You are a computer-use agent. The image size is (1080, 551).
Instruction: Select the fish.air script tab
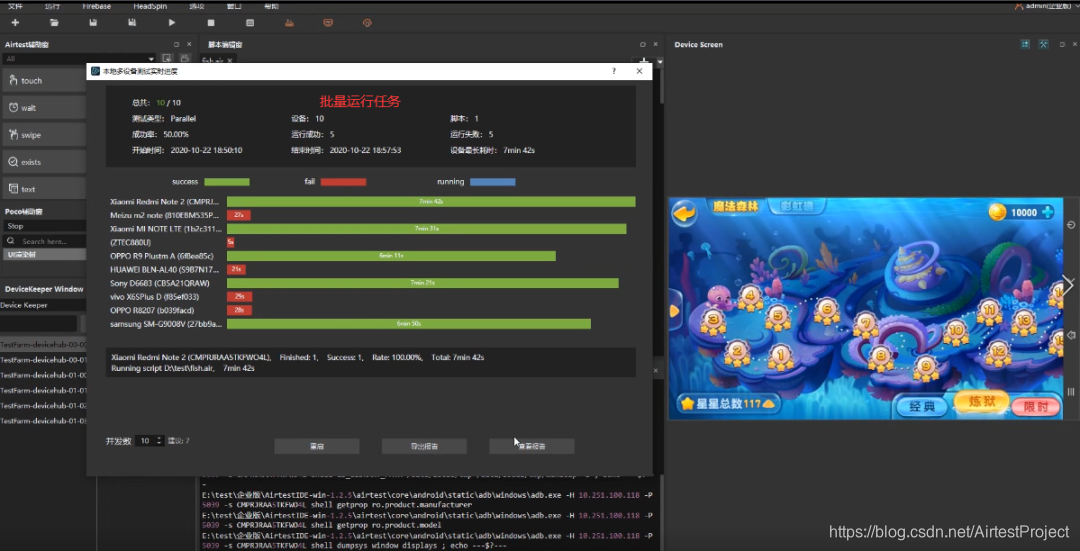click(x=218, y=61)
